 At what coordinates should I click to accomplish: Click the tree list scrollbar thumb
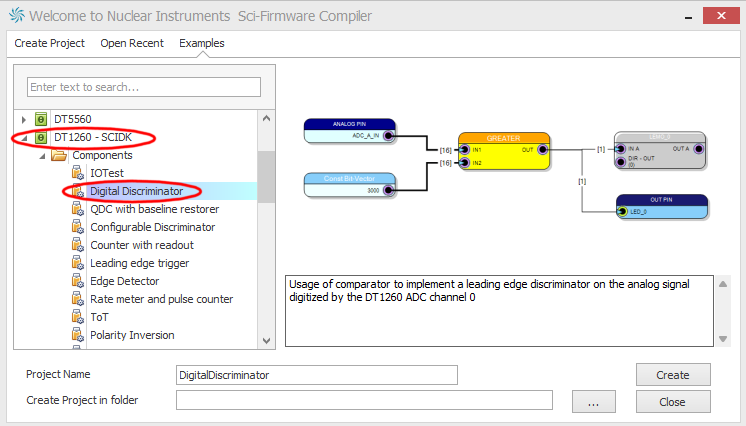pyautogui.click(x=266, y=177)
